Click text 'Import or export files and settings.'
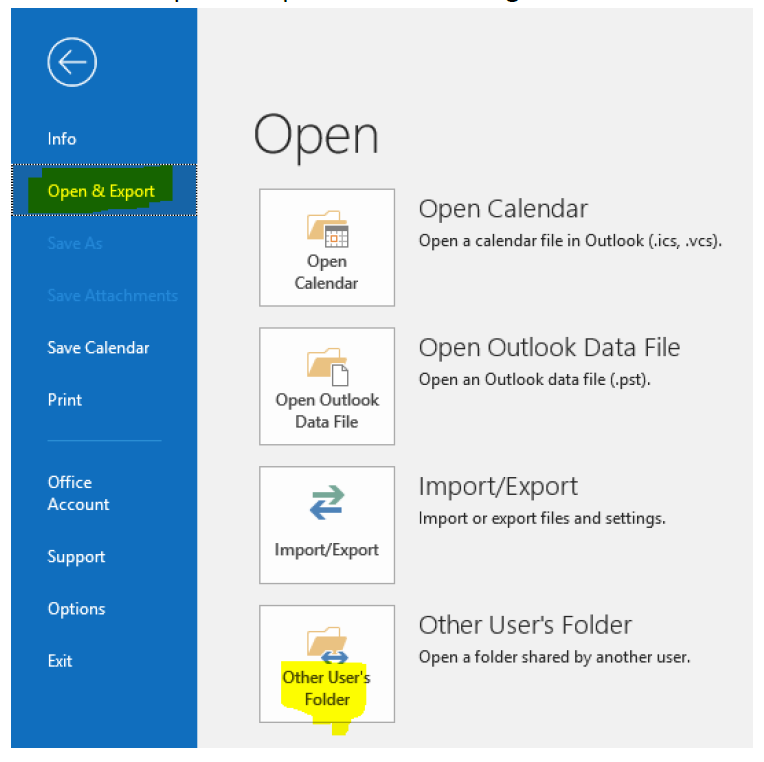The height and width of the screenshot is (762, 764). coord(542,518)
